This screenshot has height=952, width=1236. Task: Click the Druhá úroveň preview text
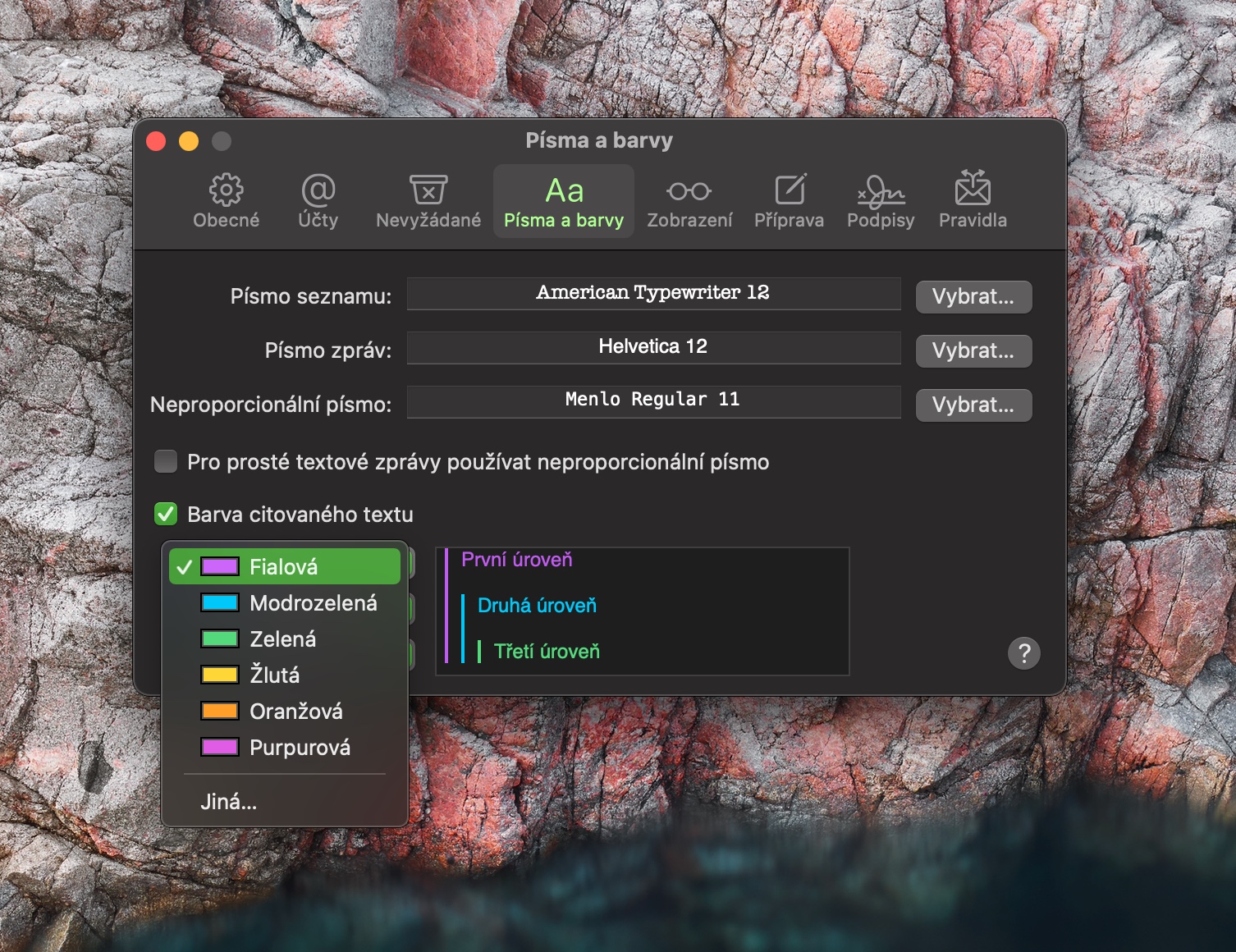pos(538,606)
